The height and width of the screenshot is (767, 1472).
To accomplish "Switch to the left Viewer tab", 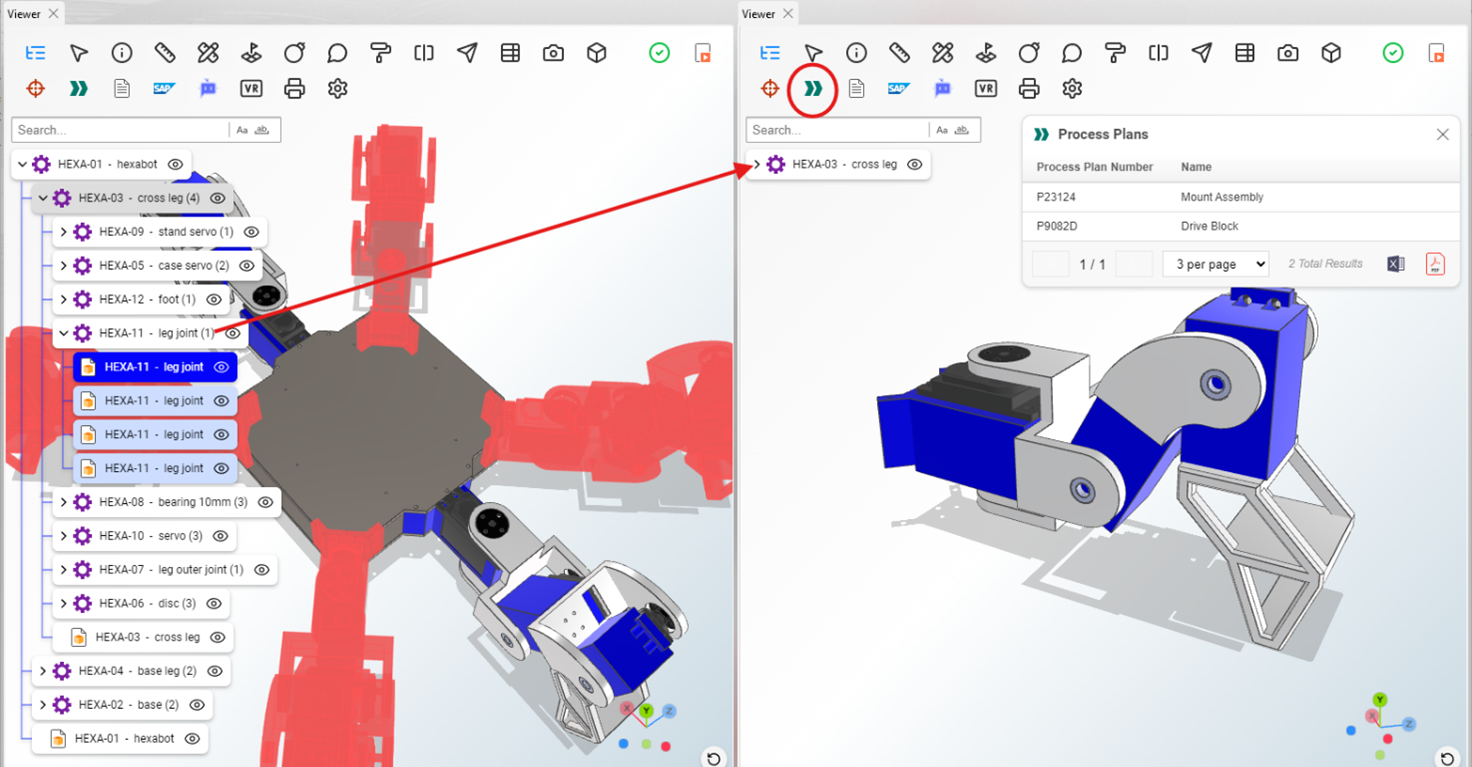I will point(25,14).
